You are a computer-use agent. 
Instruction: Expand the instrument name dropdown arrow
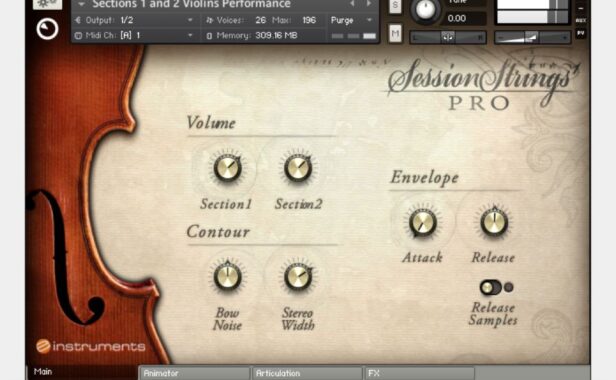click(x=81, y=4)
